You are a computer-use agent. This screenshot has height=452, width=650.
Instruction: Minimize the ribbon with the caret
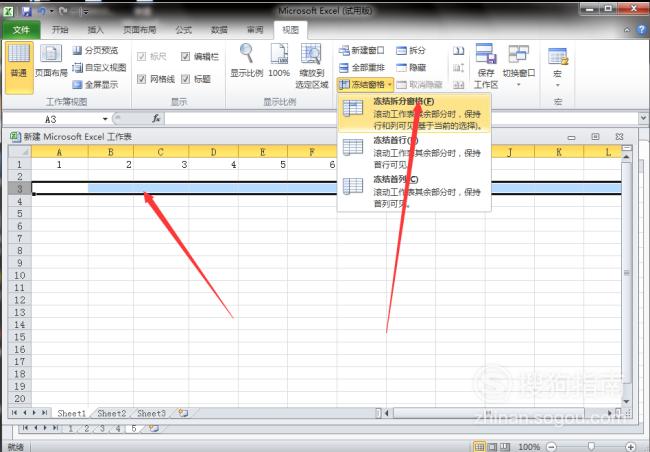click(627, 30)
